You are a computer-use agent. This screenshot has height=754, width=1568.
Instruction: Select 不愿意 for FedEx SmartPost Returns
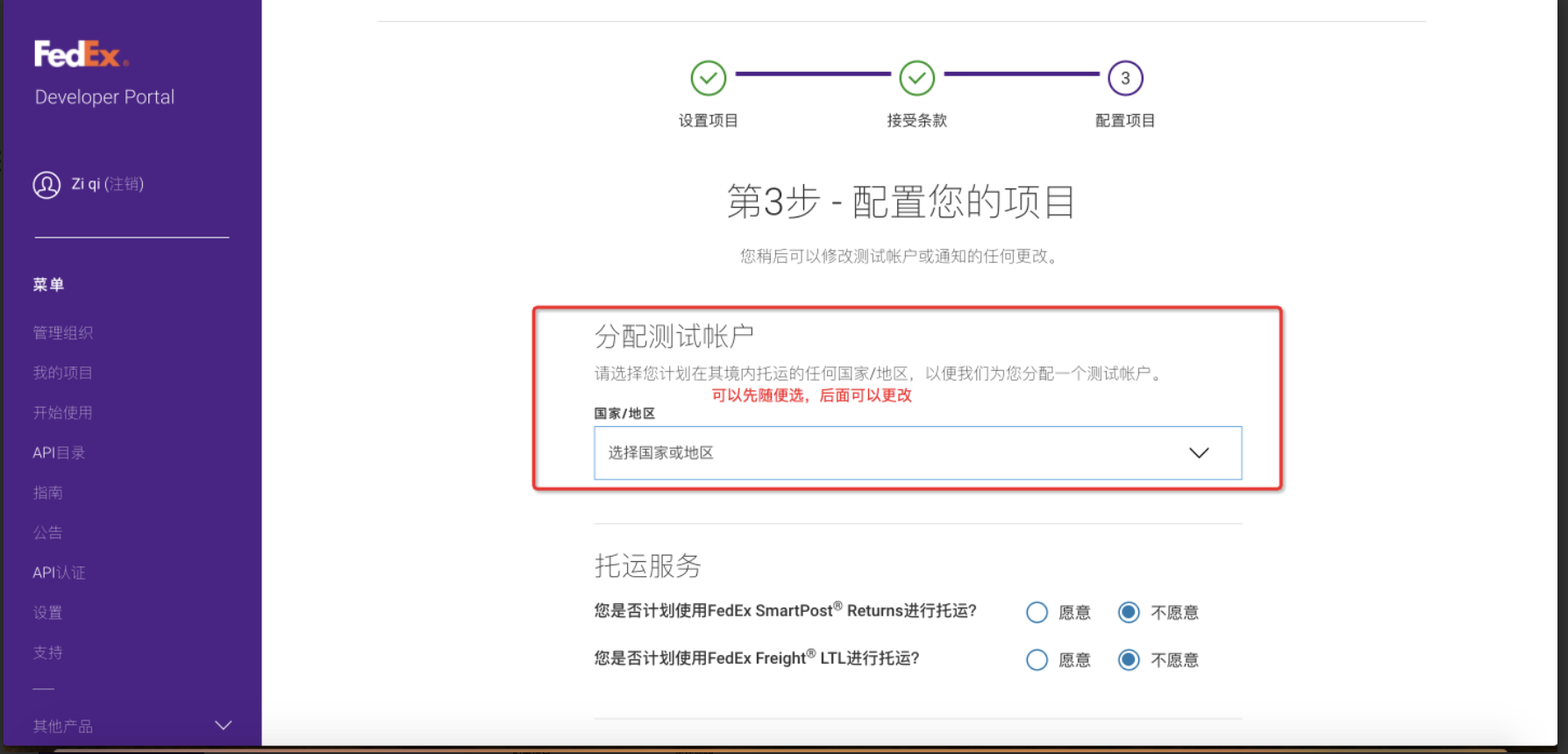(x=1129, y=612)
